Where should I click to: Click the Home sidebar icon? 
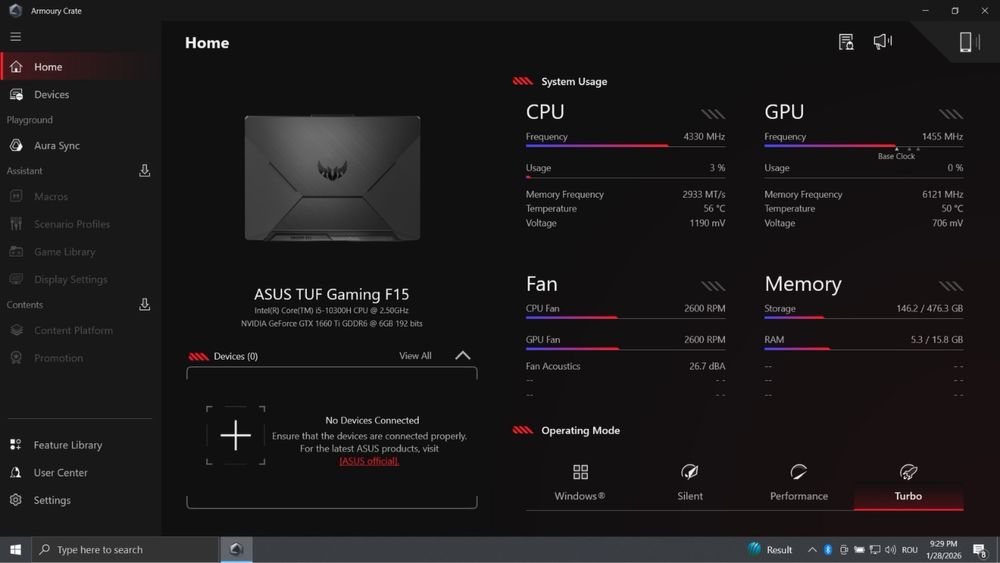[x=16, y=67]
